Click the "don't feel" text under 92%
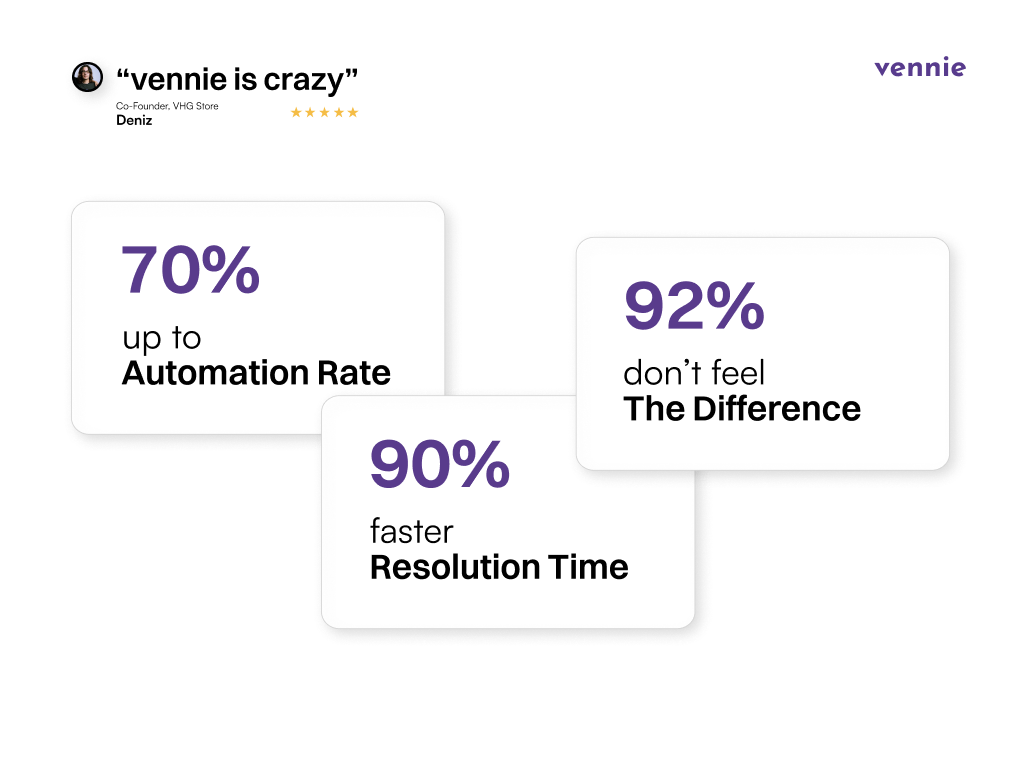1024x768 pixels. 693,373
